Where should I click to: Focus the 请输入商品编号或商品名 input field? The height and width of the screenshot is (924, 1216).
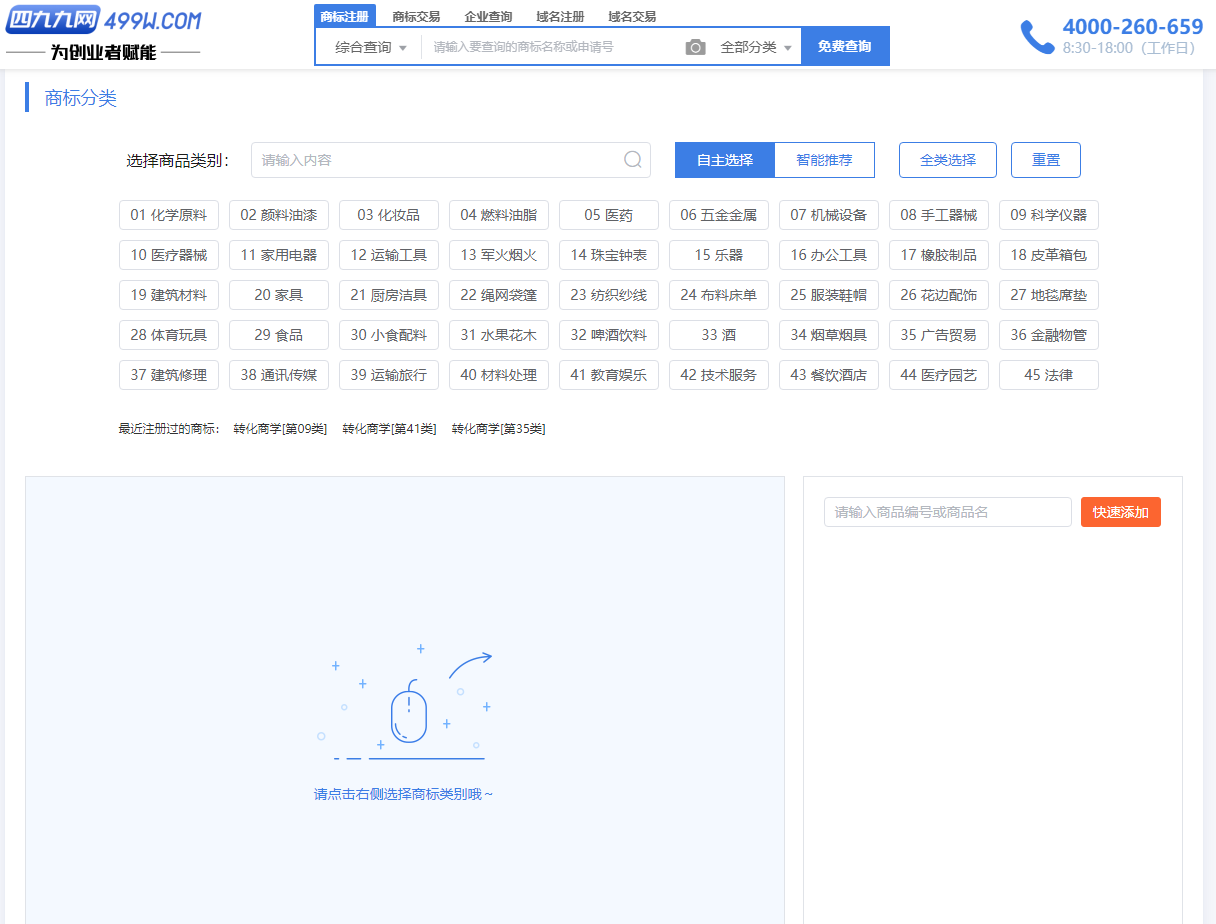tap(947, 512)
